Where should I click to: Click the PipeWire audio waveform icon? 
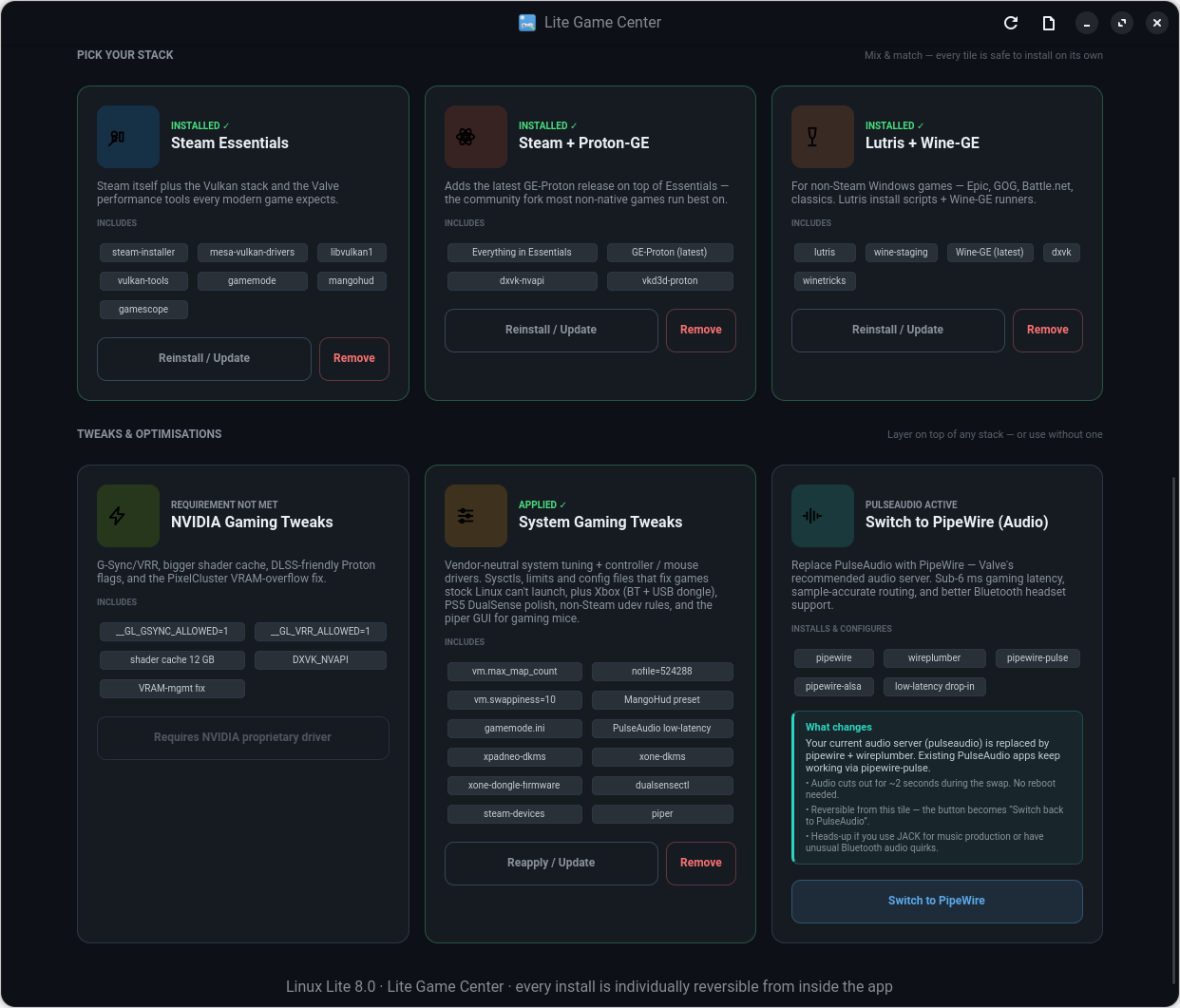[x=823, y=516]
